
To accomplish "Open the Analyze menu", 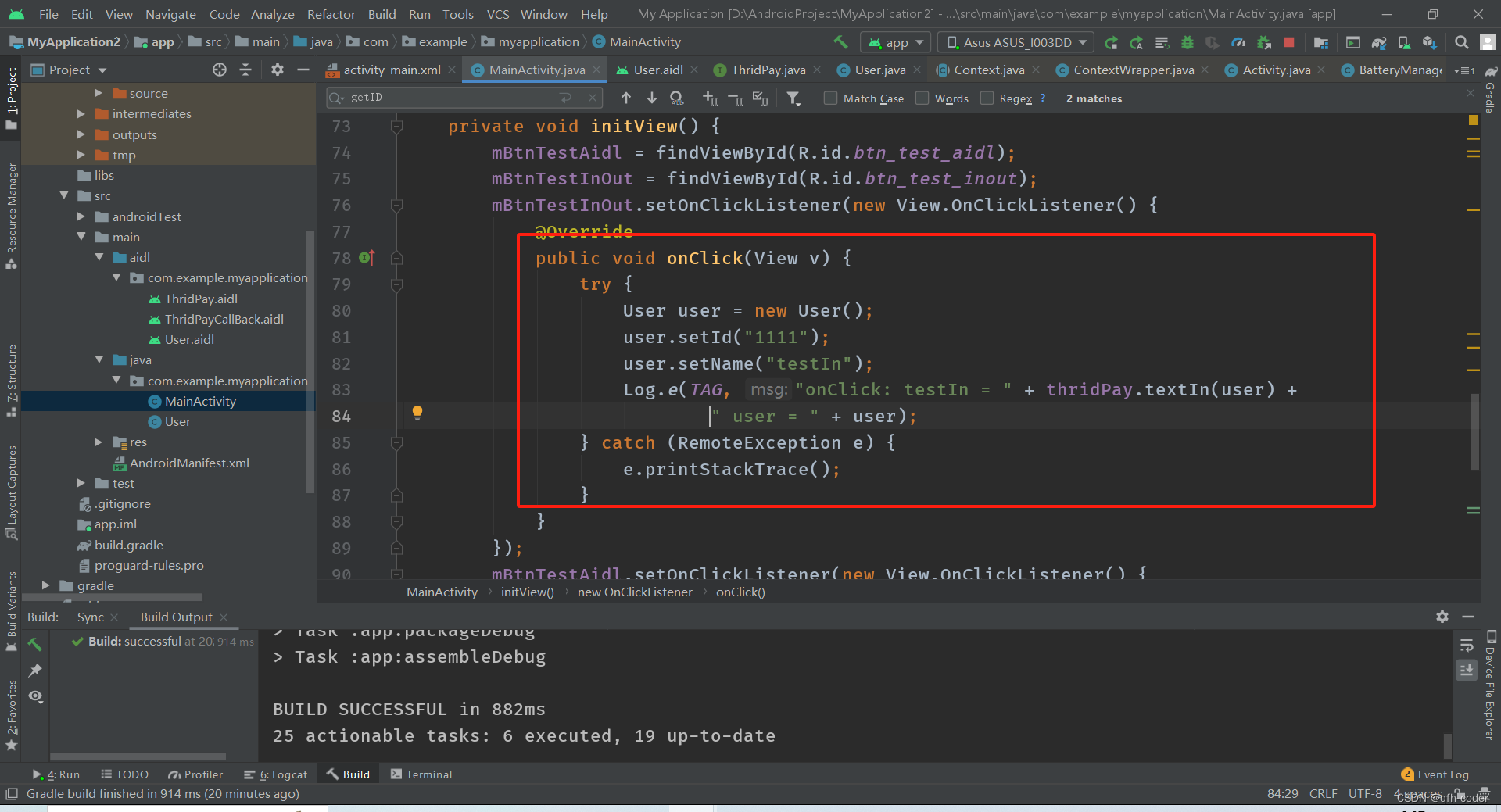I will pos(272,14).
